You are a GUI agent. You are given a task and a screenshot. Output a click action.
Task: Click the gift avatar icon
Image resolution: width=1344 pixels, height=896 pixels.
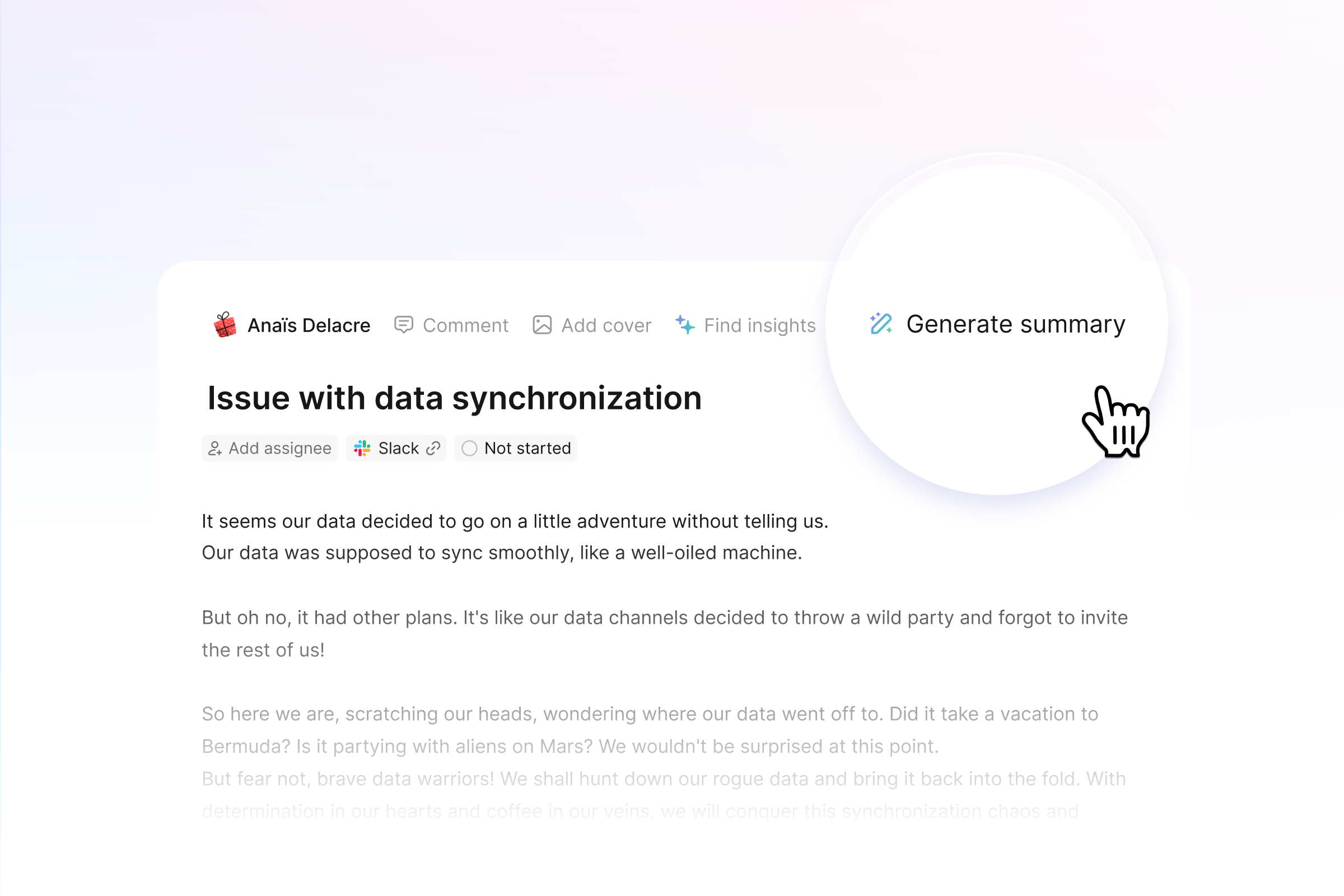(225, 325)
